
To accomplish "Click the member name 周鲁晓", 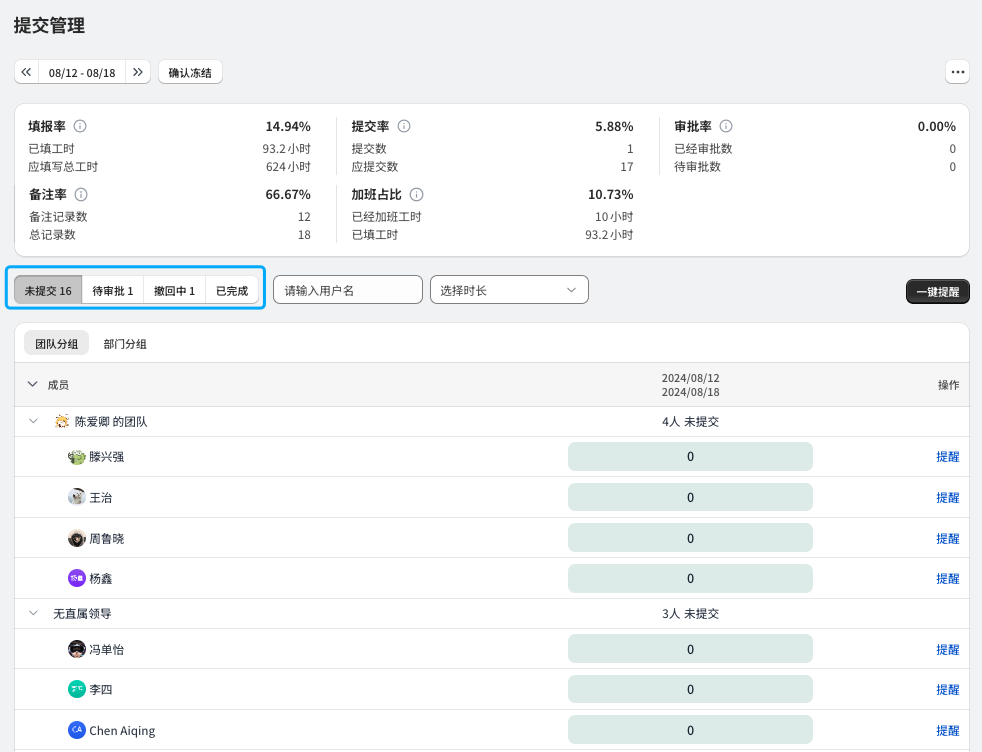I will (106, 538).
